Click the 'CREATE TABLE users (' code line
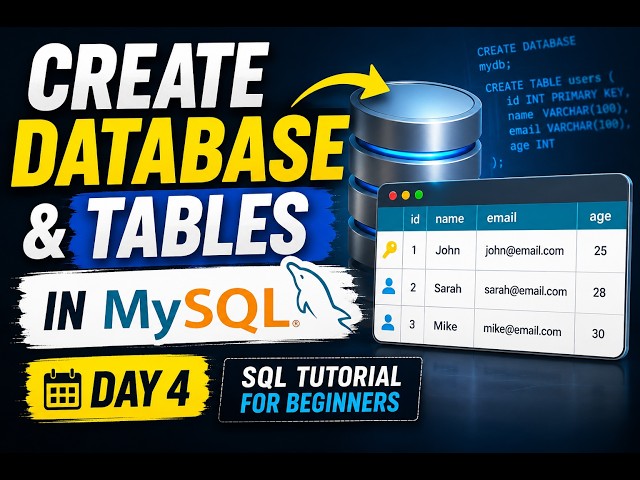Viewport: 640px width, 480px height. pyautogui.click(x=549, y=82)
